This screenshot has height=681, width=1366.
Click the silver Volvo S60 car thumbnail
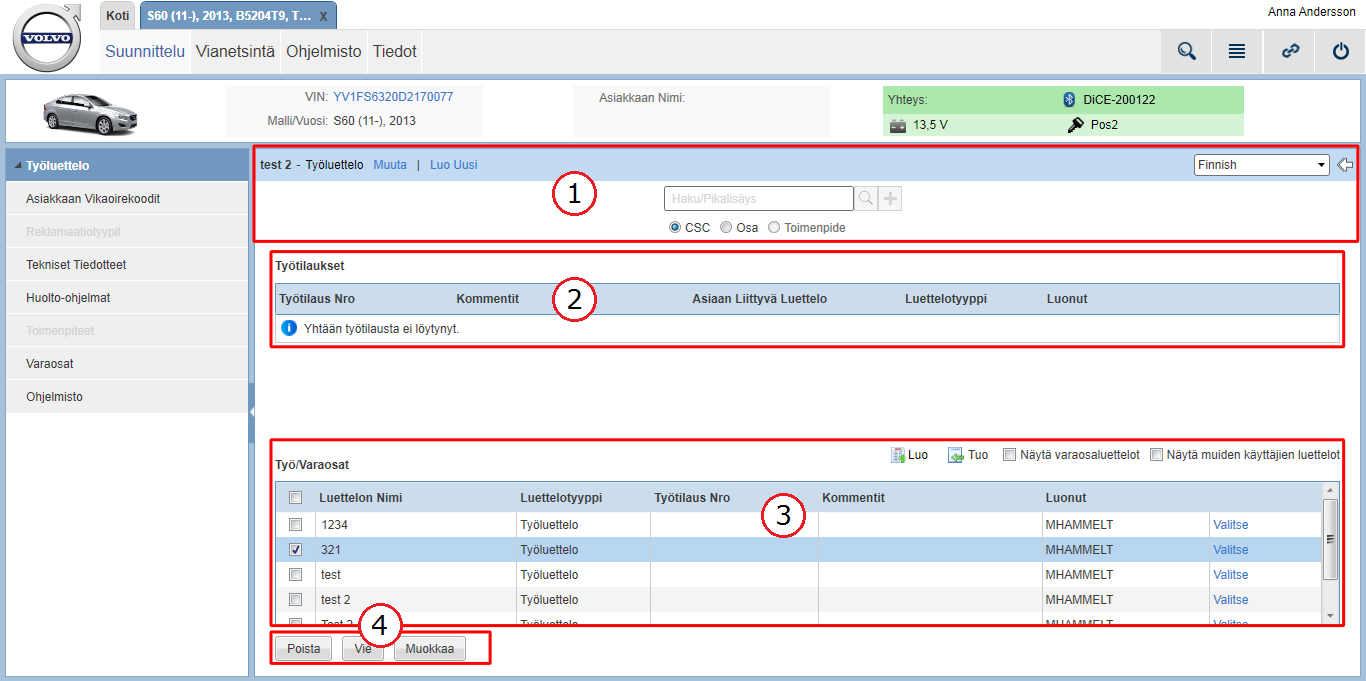coord(90,114)
